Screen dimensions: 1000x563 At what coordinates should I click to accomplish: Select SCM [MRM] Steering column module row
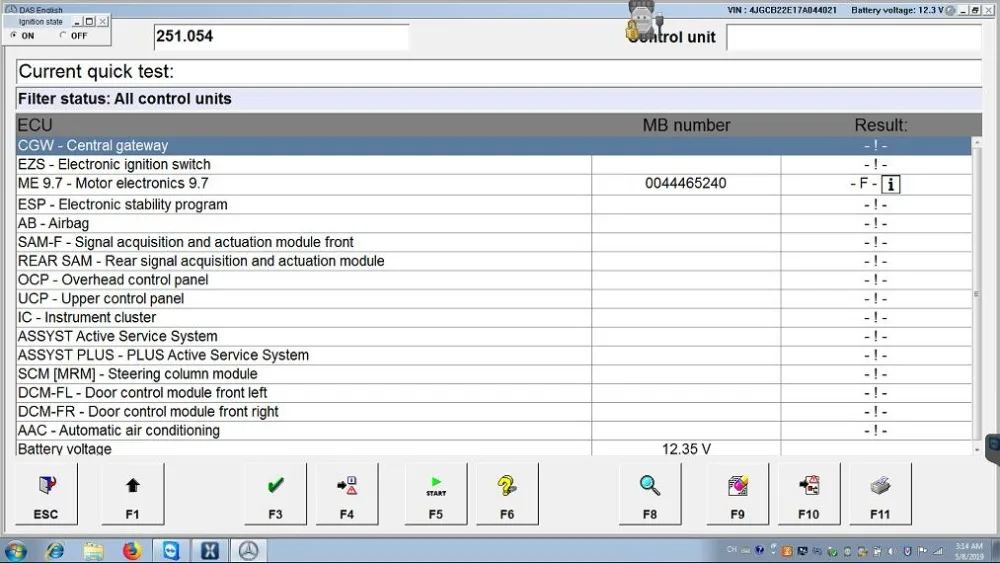tap(494, 374)
